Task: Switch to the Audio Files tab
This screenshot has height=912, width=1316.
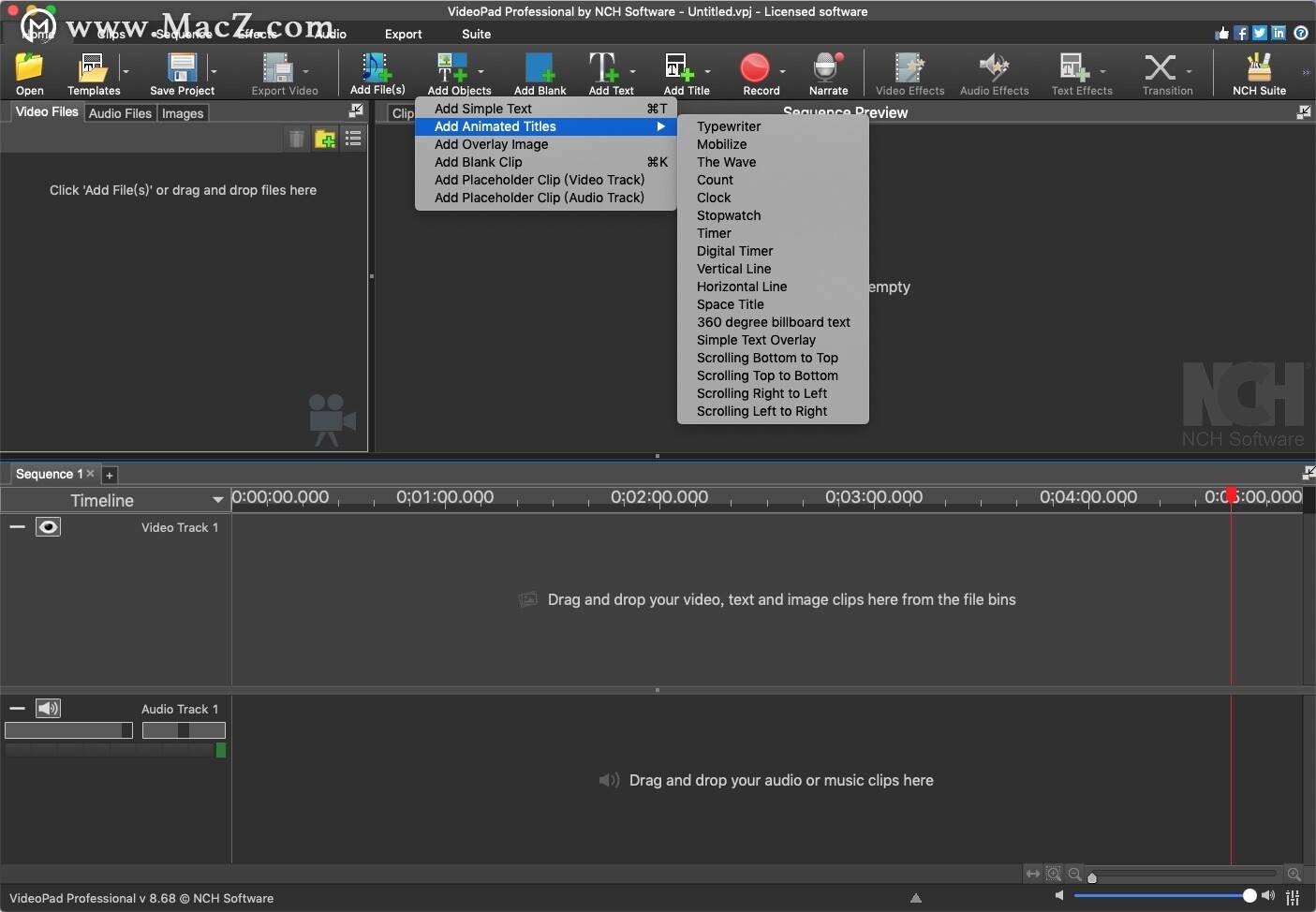Action: [x=120, y=113]
